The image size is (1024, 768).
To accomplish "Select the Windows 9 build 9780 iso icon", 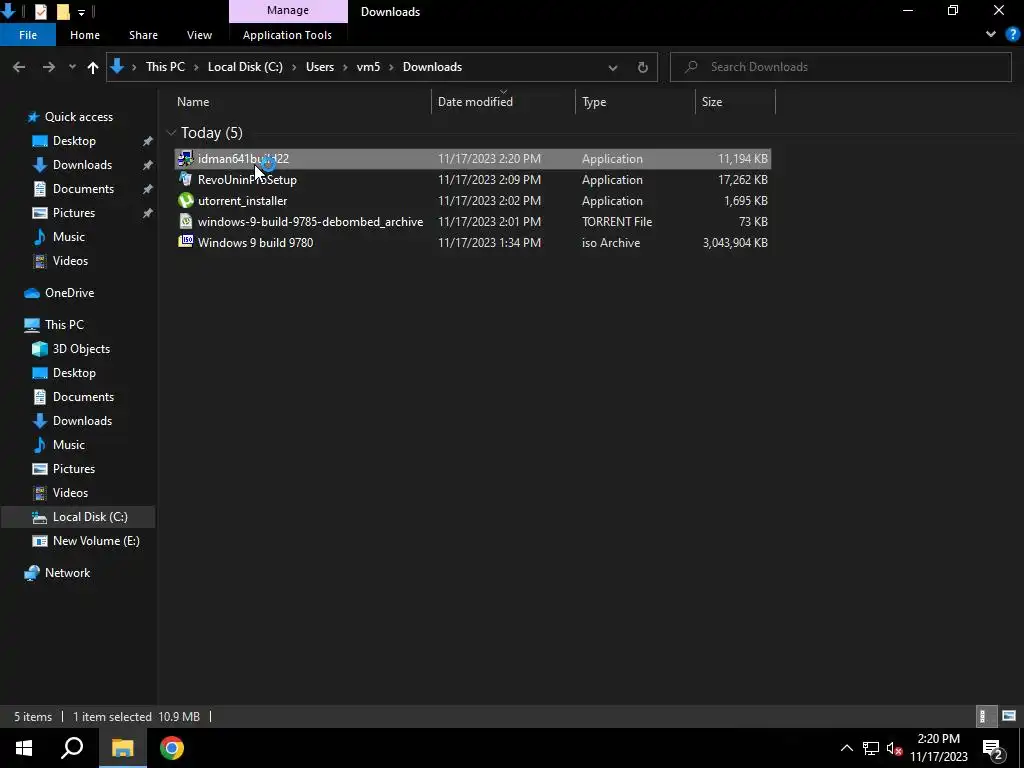I will (x=185, y=242).
